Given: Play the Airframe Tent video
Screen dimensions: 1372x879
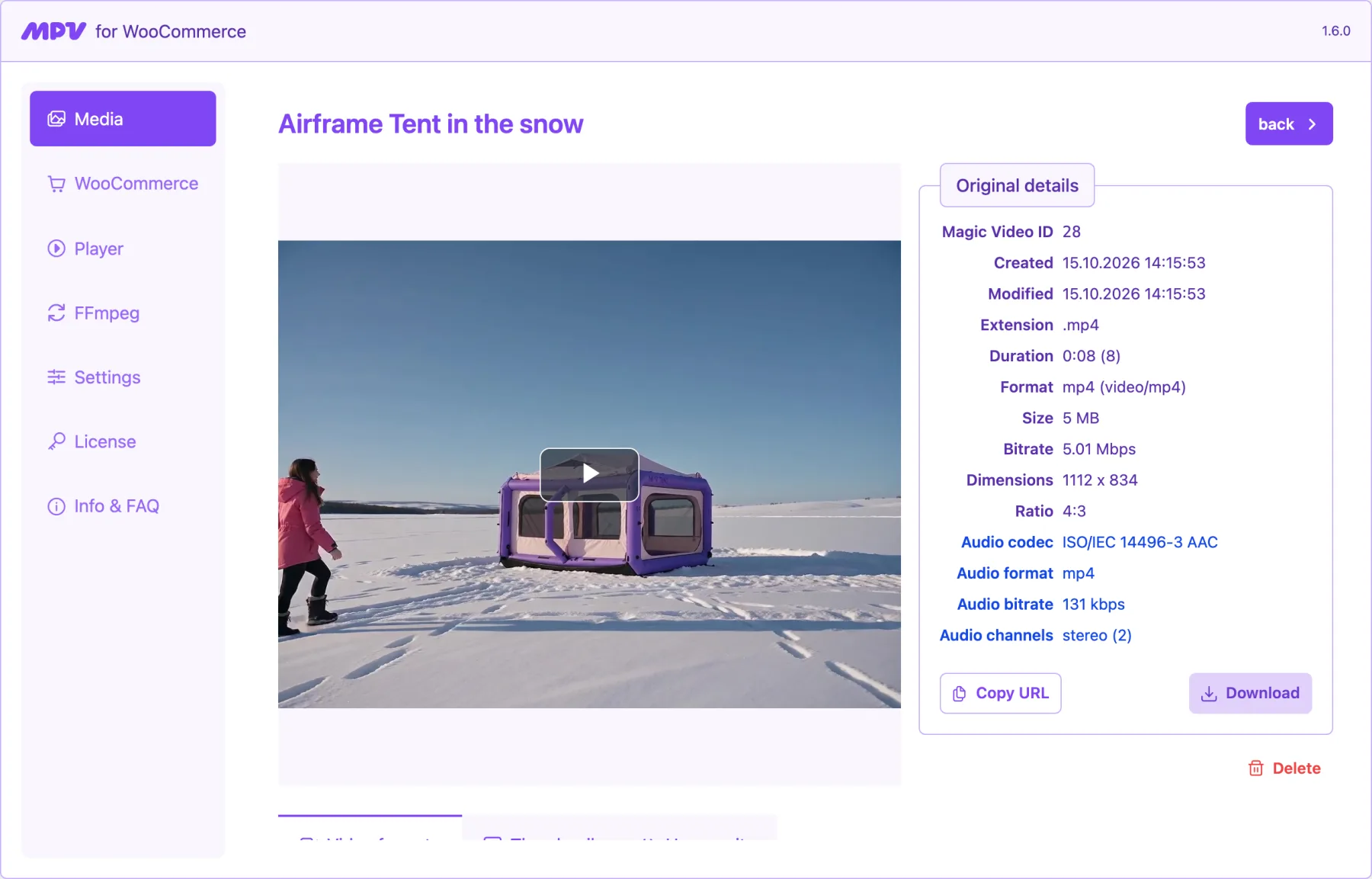Looking at the screenshot, I should (589, 474).
